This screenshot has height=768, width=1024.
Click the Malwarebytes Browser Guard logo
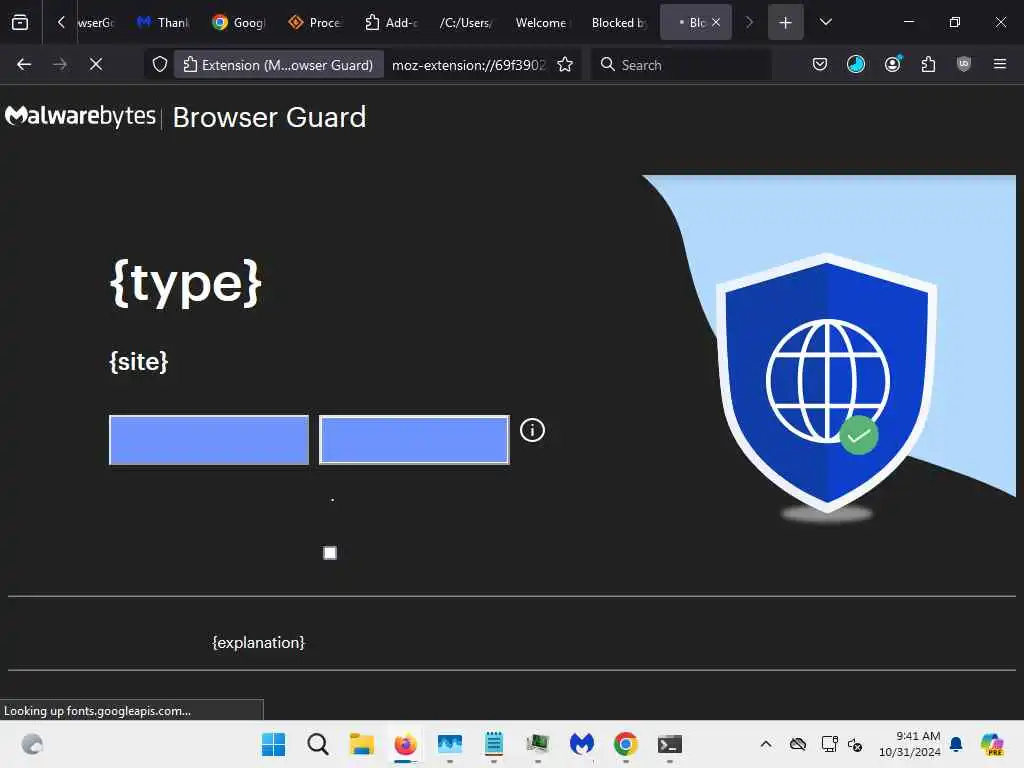tap(185, 117)
